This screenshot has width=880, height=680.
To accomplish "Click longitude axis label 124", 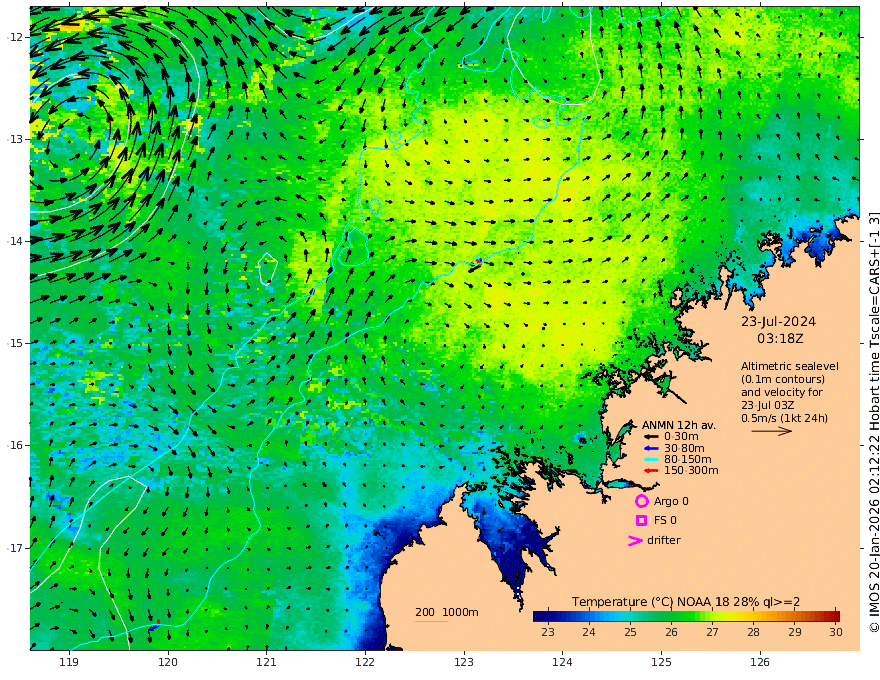I will click(562, 663).
